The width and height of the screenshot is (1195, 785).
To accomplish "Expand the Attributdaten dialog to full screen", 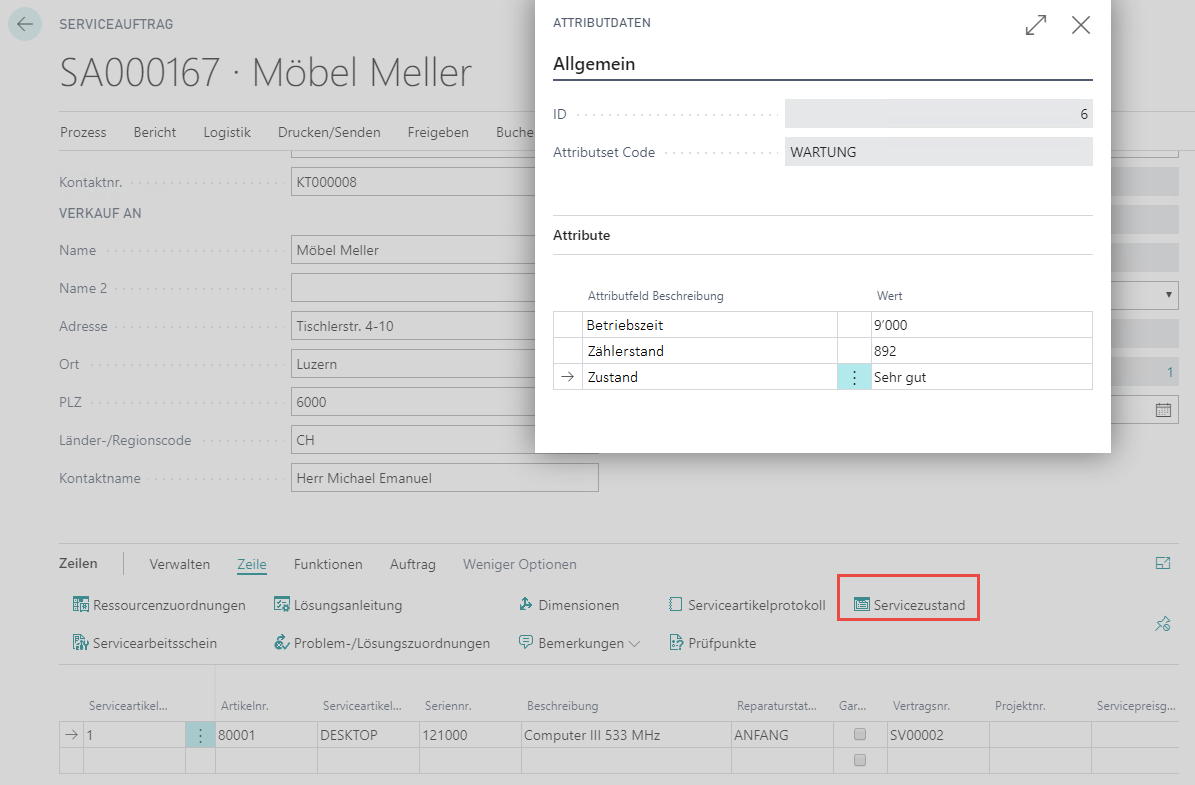I will pos(1036,25).
